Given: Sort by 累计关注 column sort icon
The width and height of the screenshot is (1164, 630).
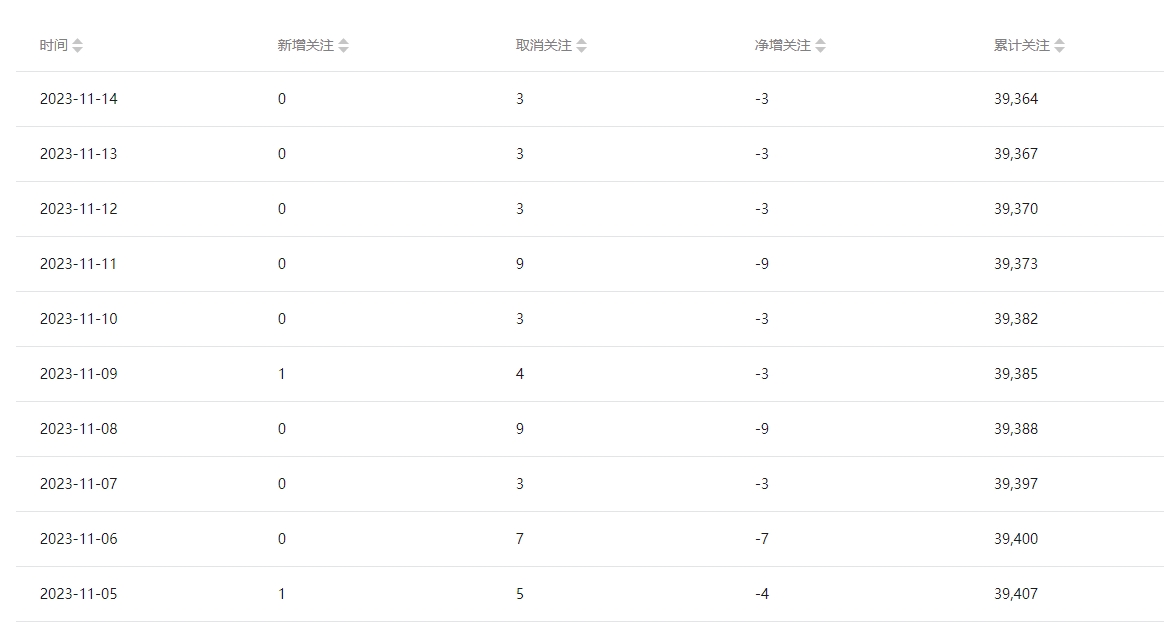Looking at the screenshot, I should [1059, 46].
